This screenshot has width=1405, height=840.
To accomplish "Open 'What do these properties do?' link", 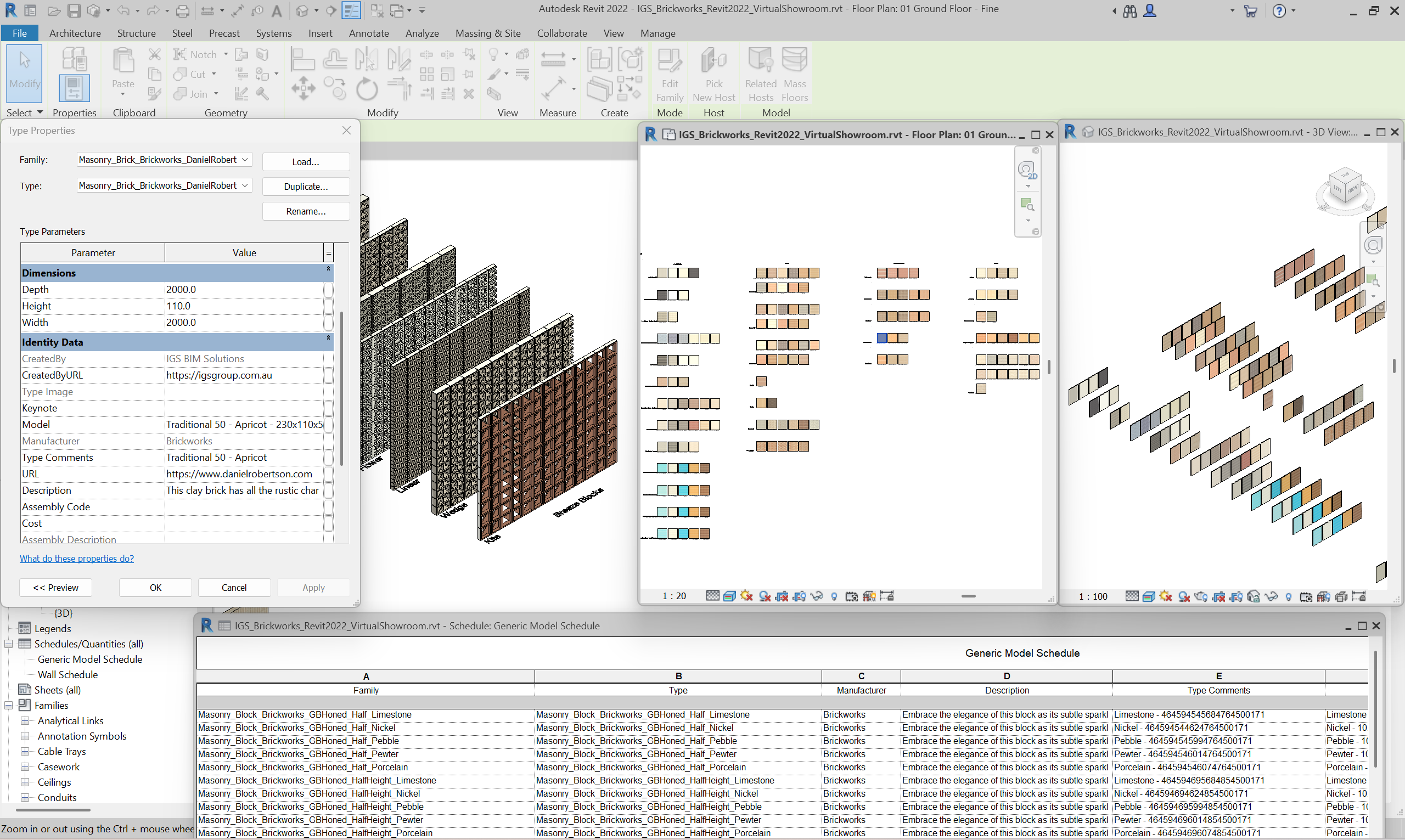I will point(77,559).
